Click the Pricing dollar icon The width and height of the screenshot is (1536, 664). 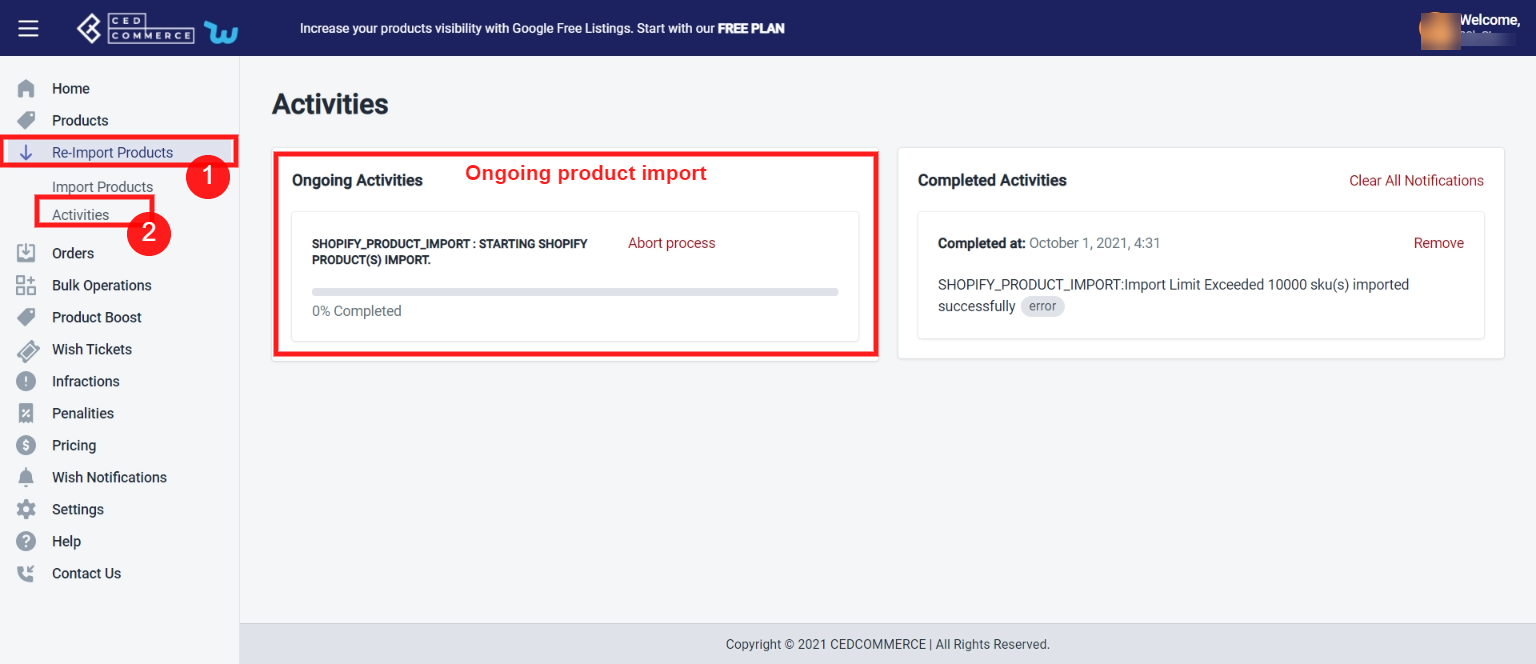(x=27, y=445)
